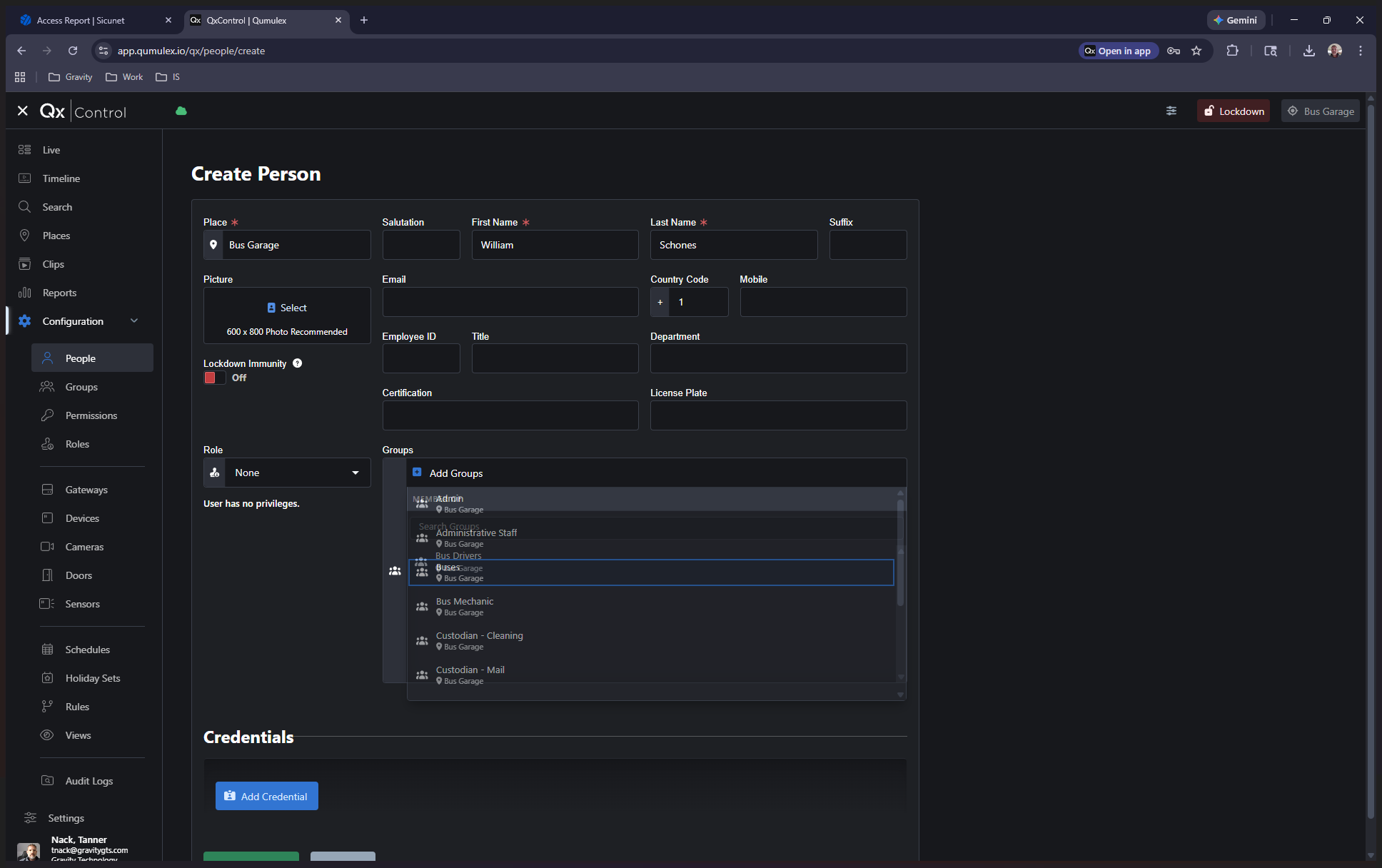Click the Add Credential button
Screen dimensions: 1382x868
pyautogui.click(x=267, y=796)
